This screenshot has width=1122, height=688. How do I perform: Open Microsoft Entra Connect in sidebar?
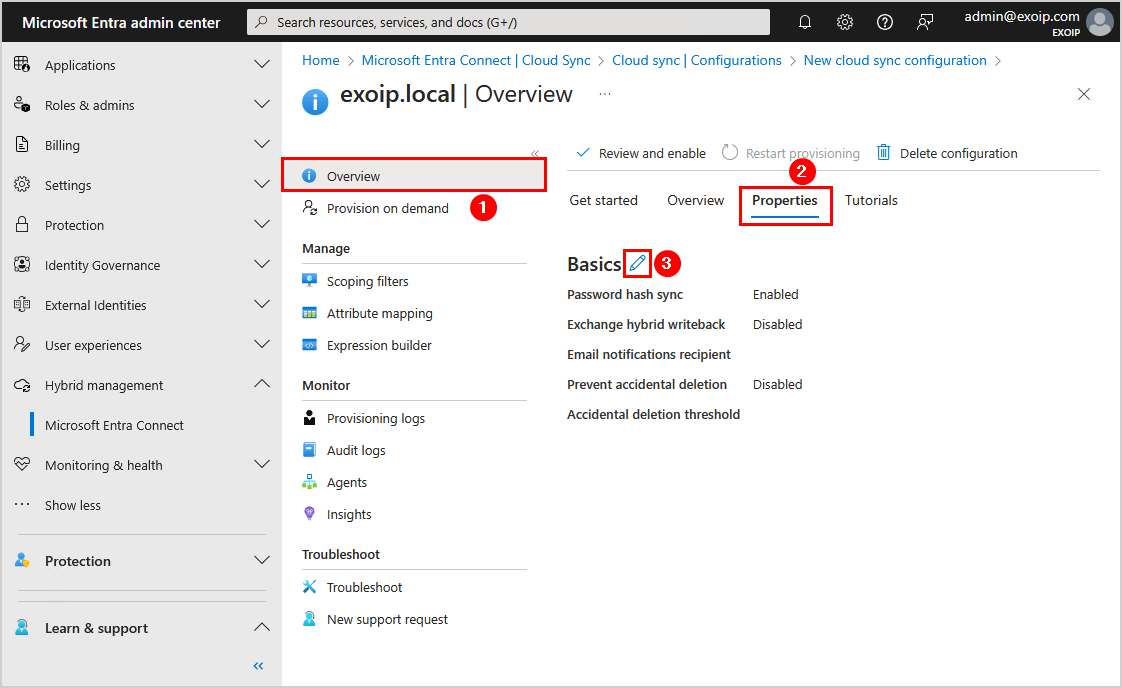pyautogui.click(x=114, y=425)
